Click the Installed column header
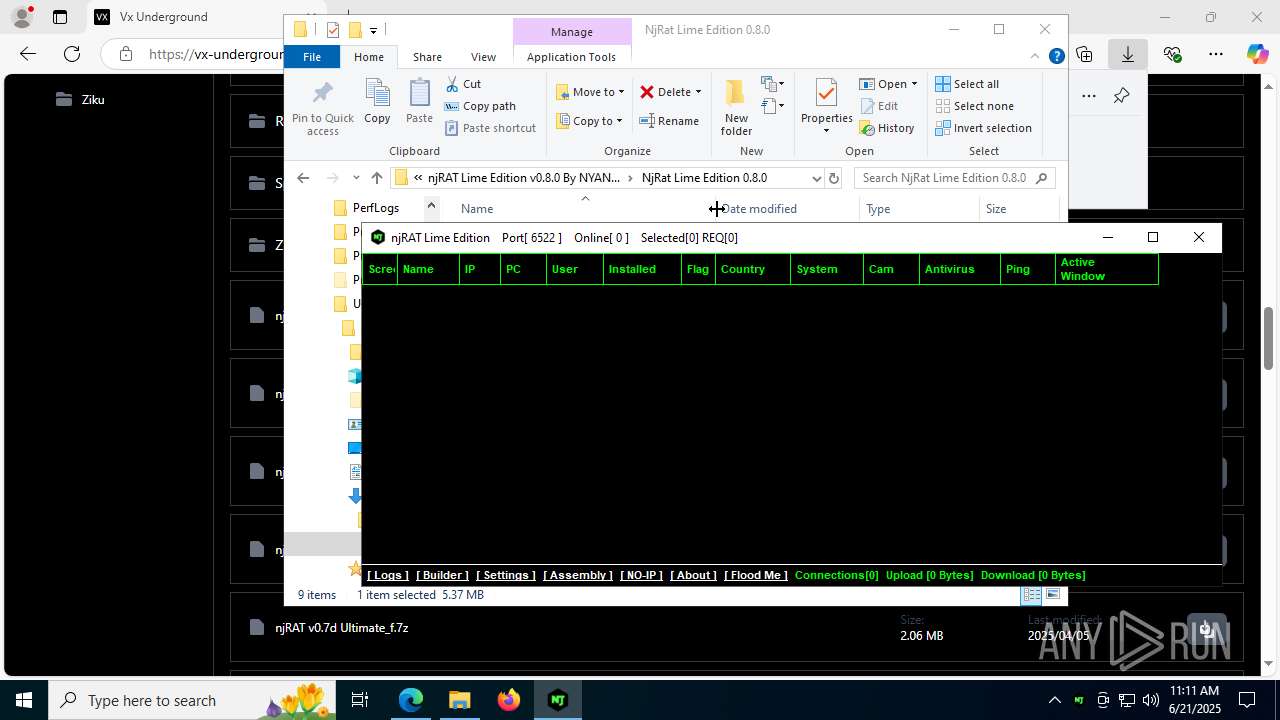The width and height of the screenshot is (1280, 720). [x=642, y=269]
